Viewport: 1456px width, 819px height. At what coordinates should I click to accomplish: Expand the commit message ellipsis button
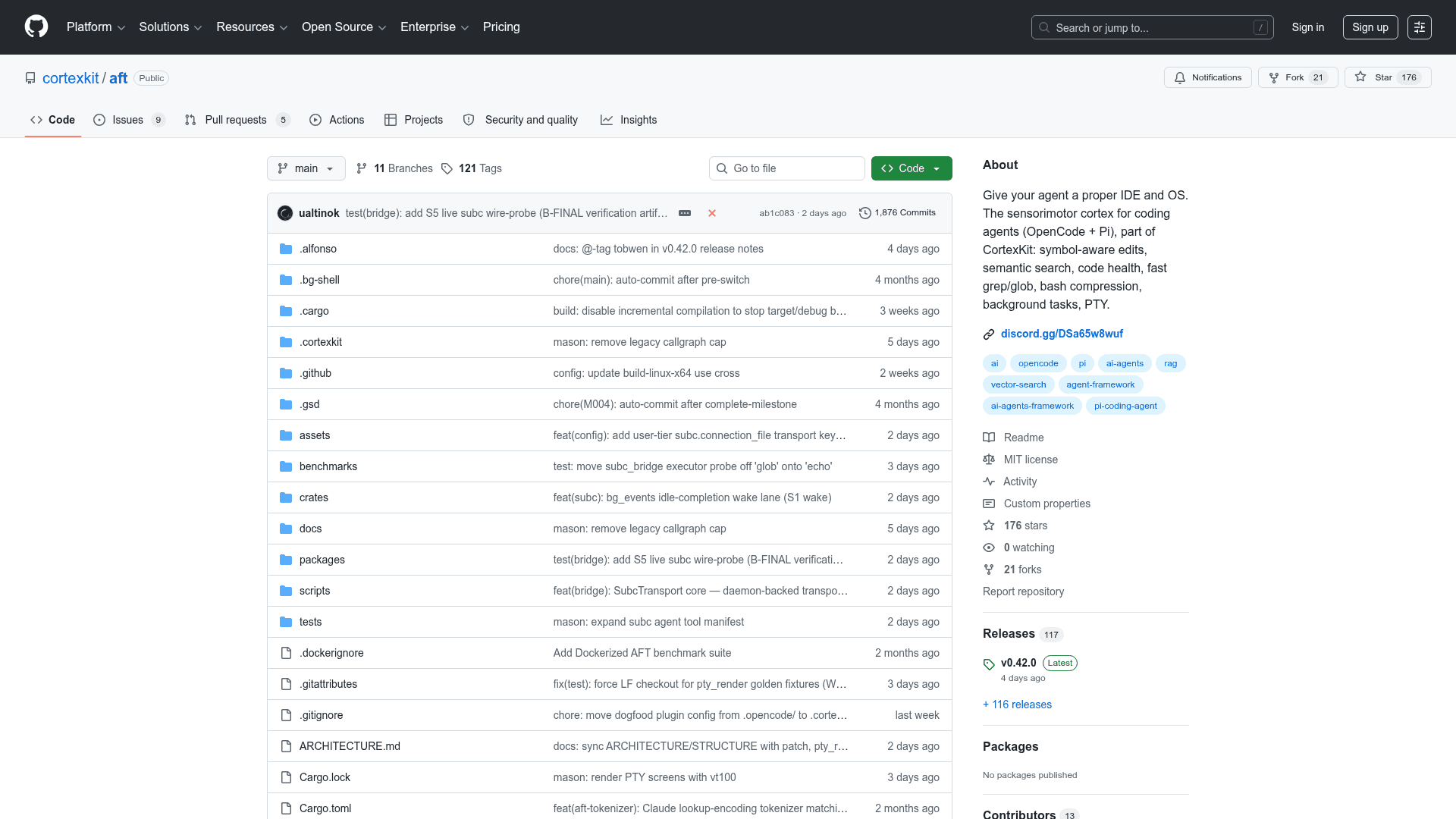[685, 213]
